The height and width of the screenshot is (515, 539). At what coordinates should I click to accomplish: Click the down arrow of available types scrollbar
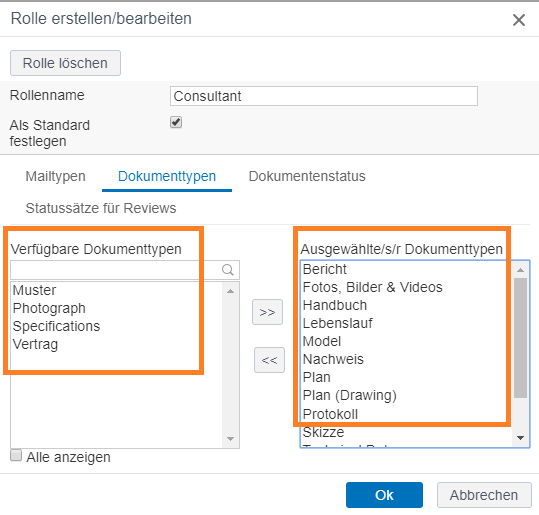click(x=231, y=439)
